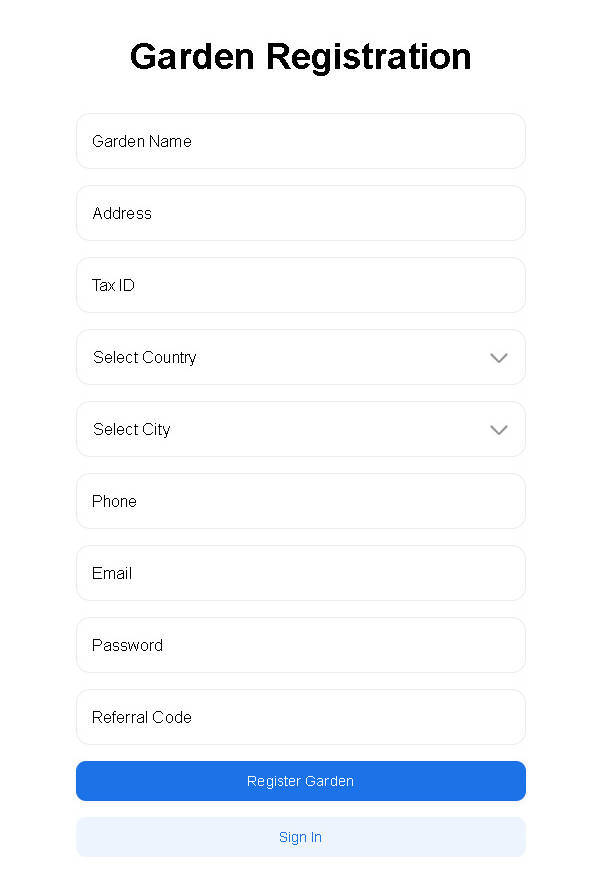The width and height of the screenshot is (612, 892).
Task: Activate the Password field
Action: [x=300, y=645]
